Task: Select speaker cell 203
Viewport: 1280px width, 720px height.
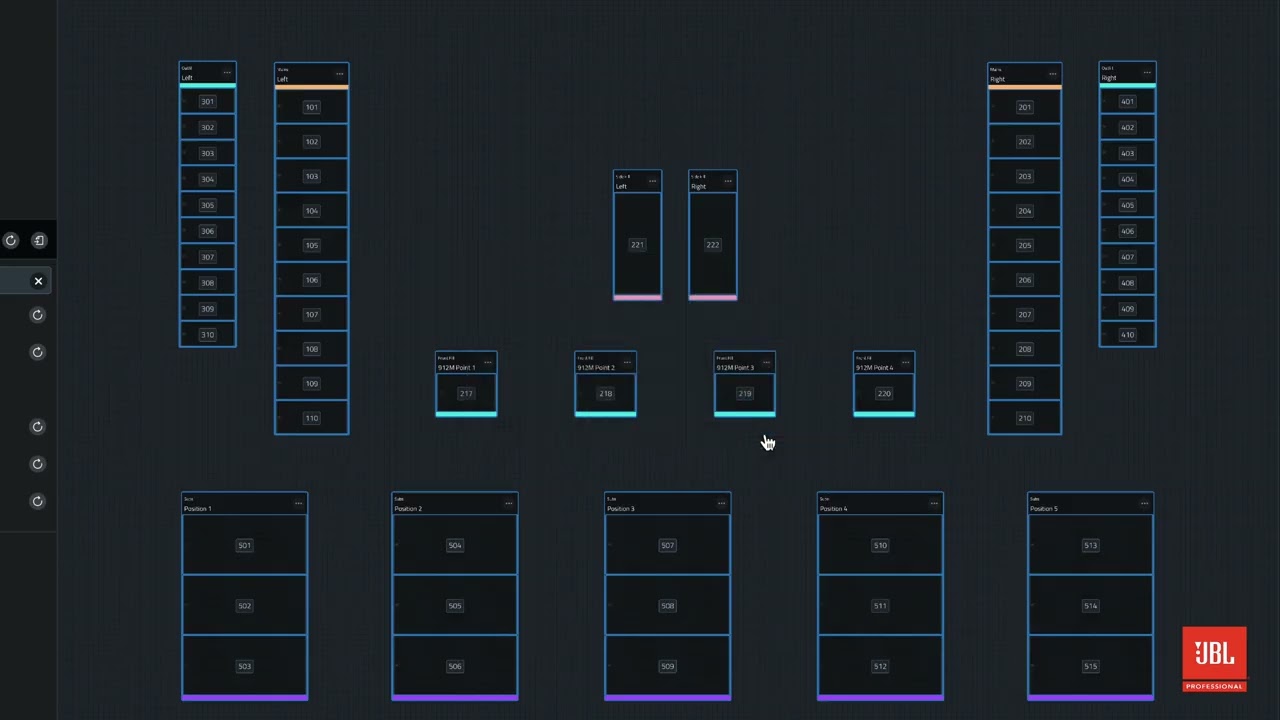Action: point(1024,176)
